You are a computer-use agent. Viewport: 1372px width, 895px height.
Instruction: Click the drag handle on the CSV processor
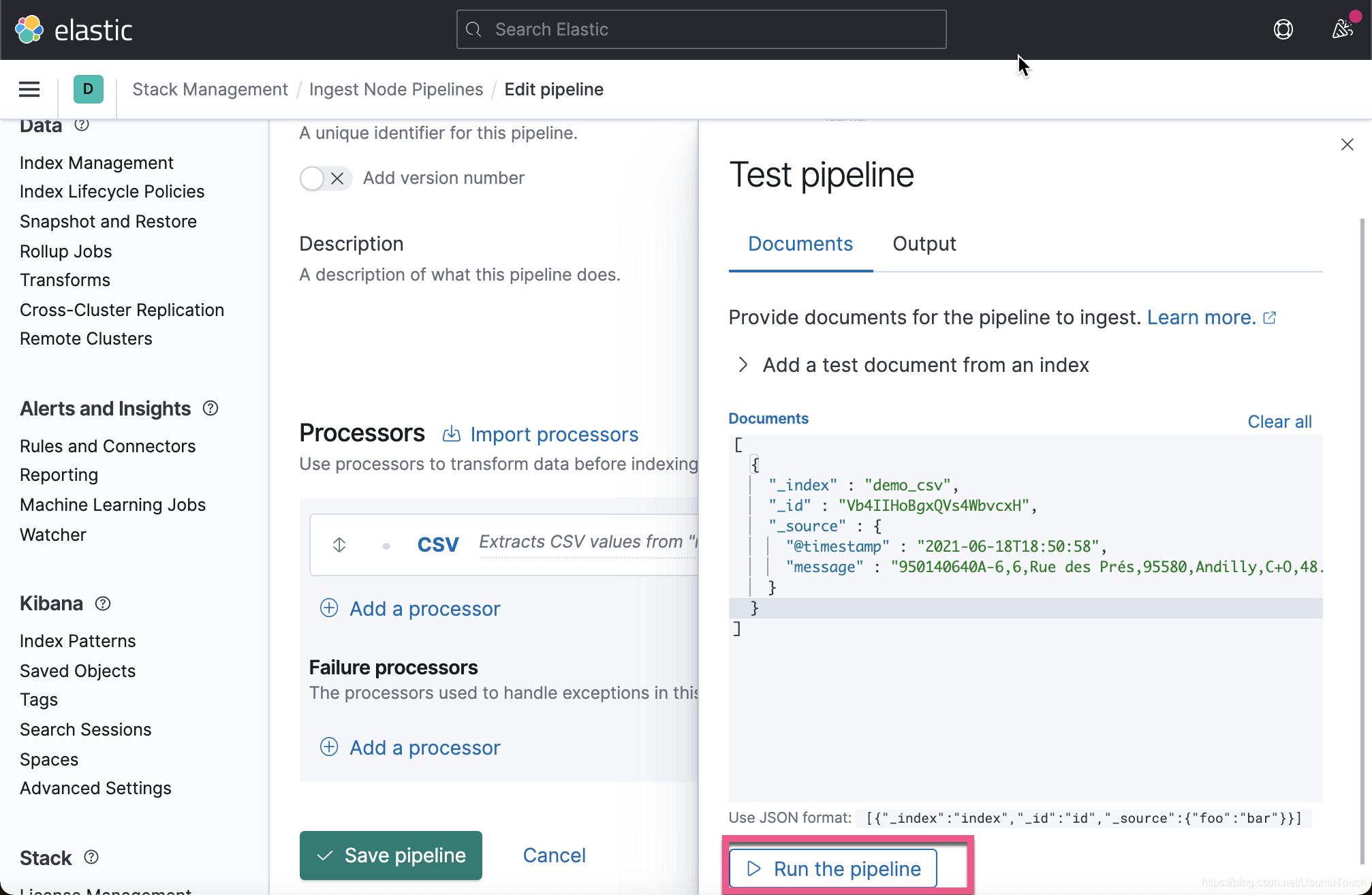[x=339, y=544]
